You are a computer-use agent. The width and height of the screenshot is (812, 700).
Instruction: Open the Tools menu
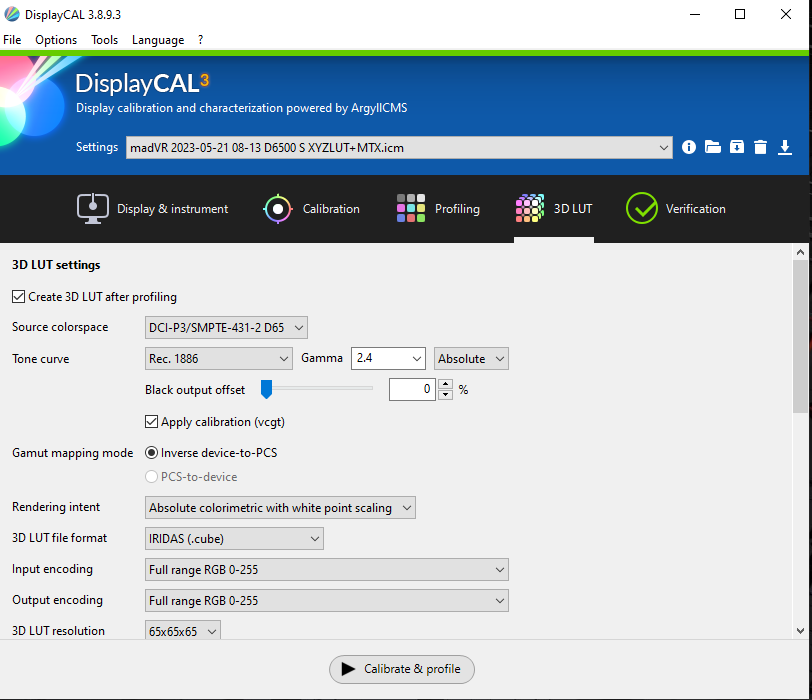click(x=105, y=40)
